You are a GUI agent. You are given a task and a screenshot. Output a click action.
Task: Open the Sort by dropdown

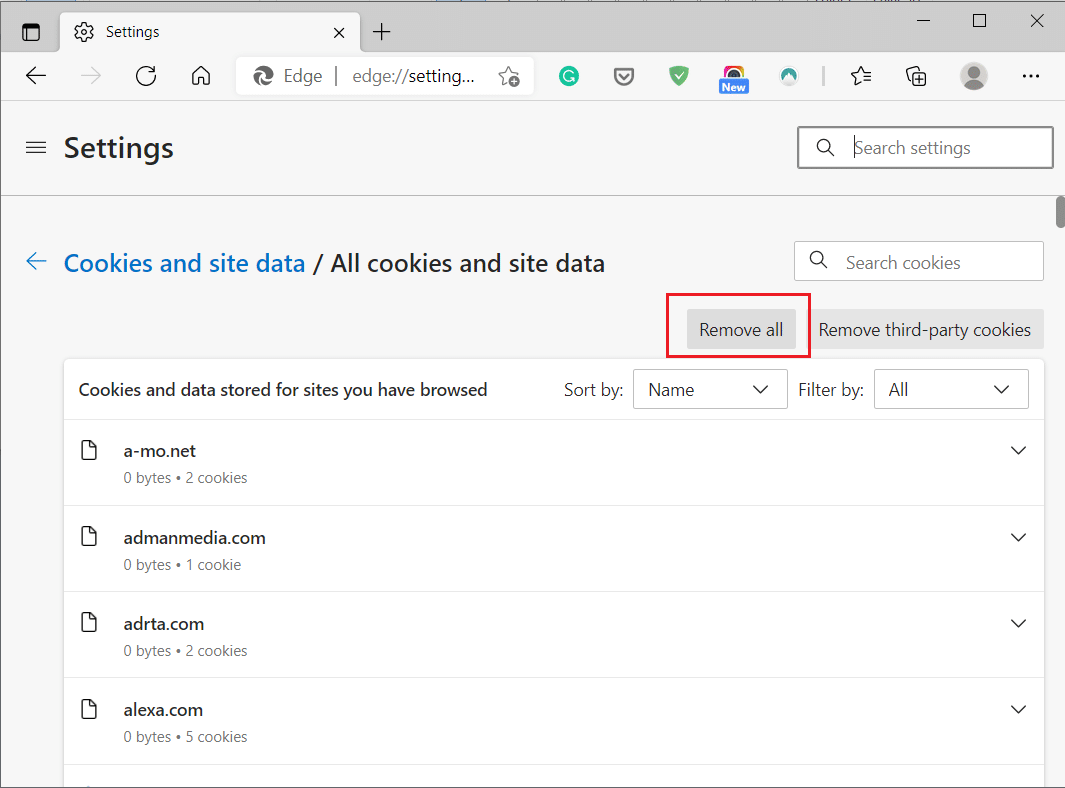pos(710,389)
